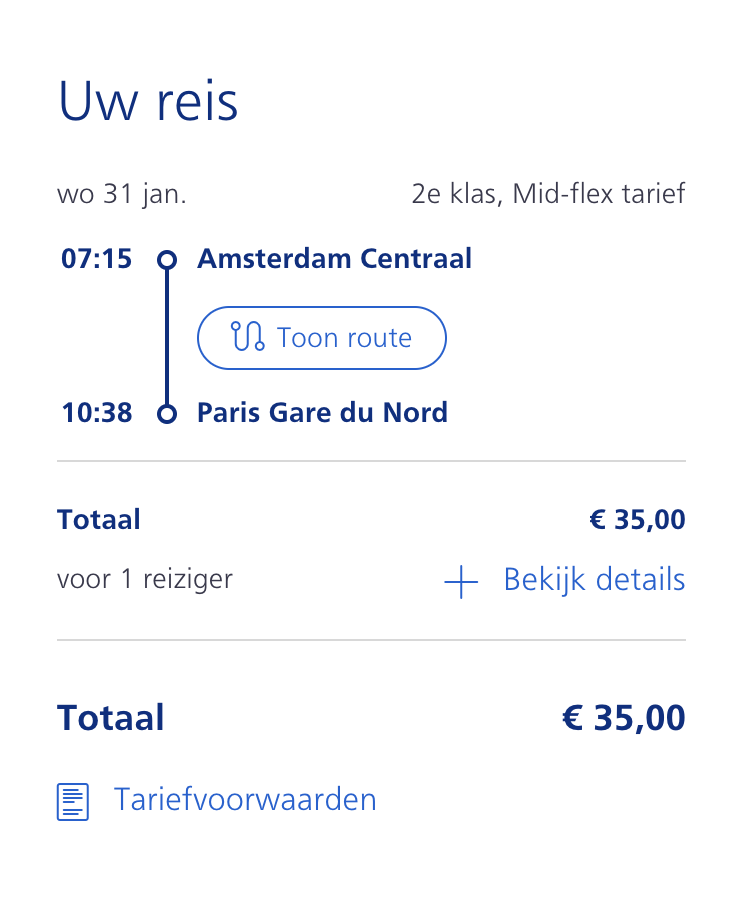746x902 pixels.
Task: Click the 2e klas, Mid-flex tarief label
Action: coord(548,194)
